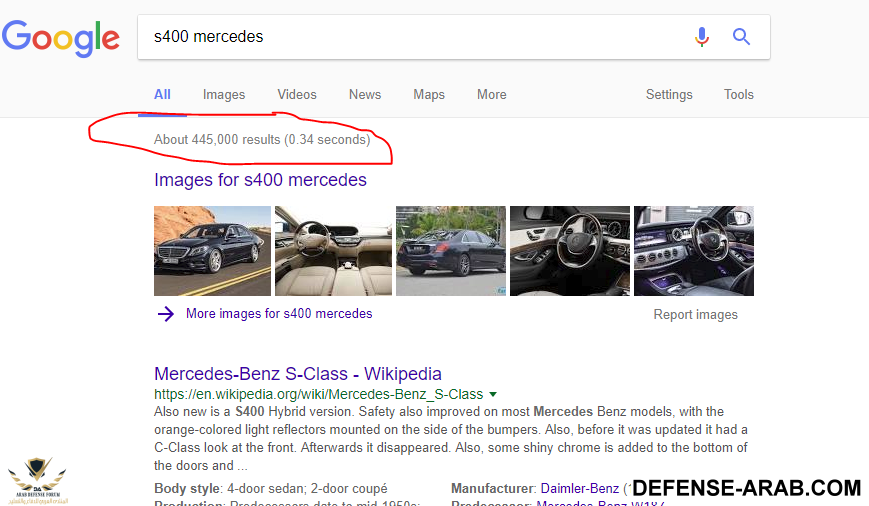Open the Settings menu

[668, 94]
